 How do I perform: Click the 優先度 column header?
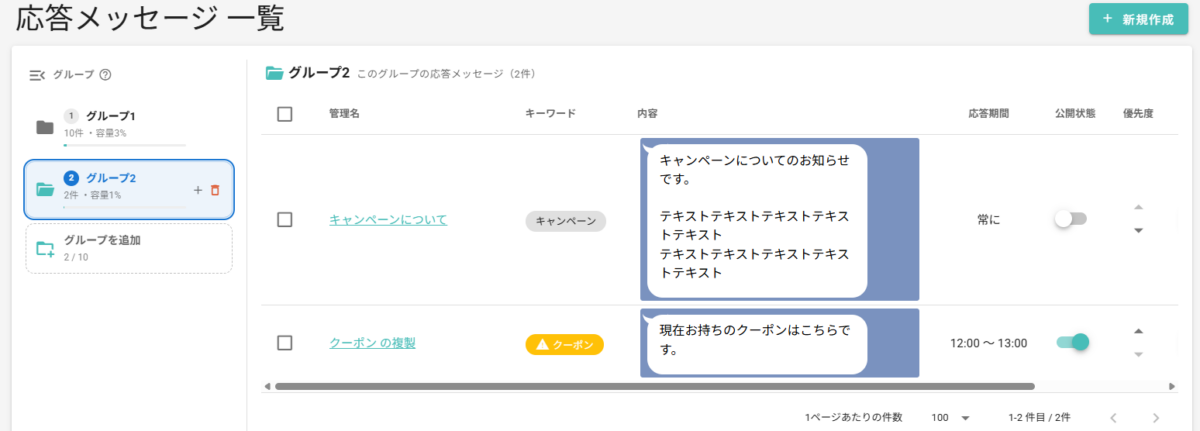click(1138, 114)
